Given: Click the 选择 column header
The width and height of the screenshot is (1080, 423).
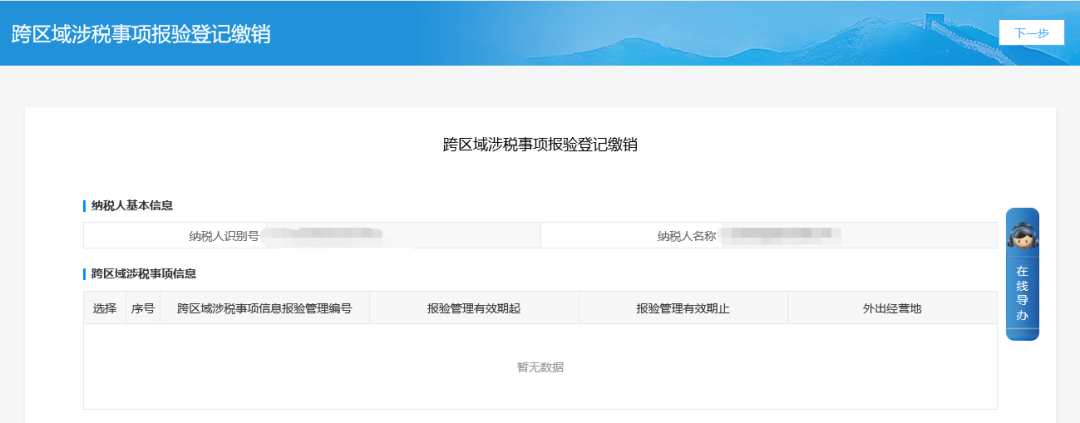Looking at the screenshot, I should pyautogui.click(x=105, y=308).
